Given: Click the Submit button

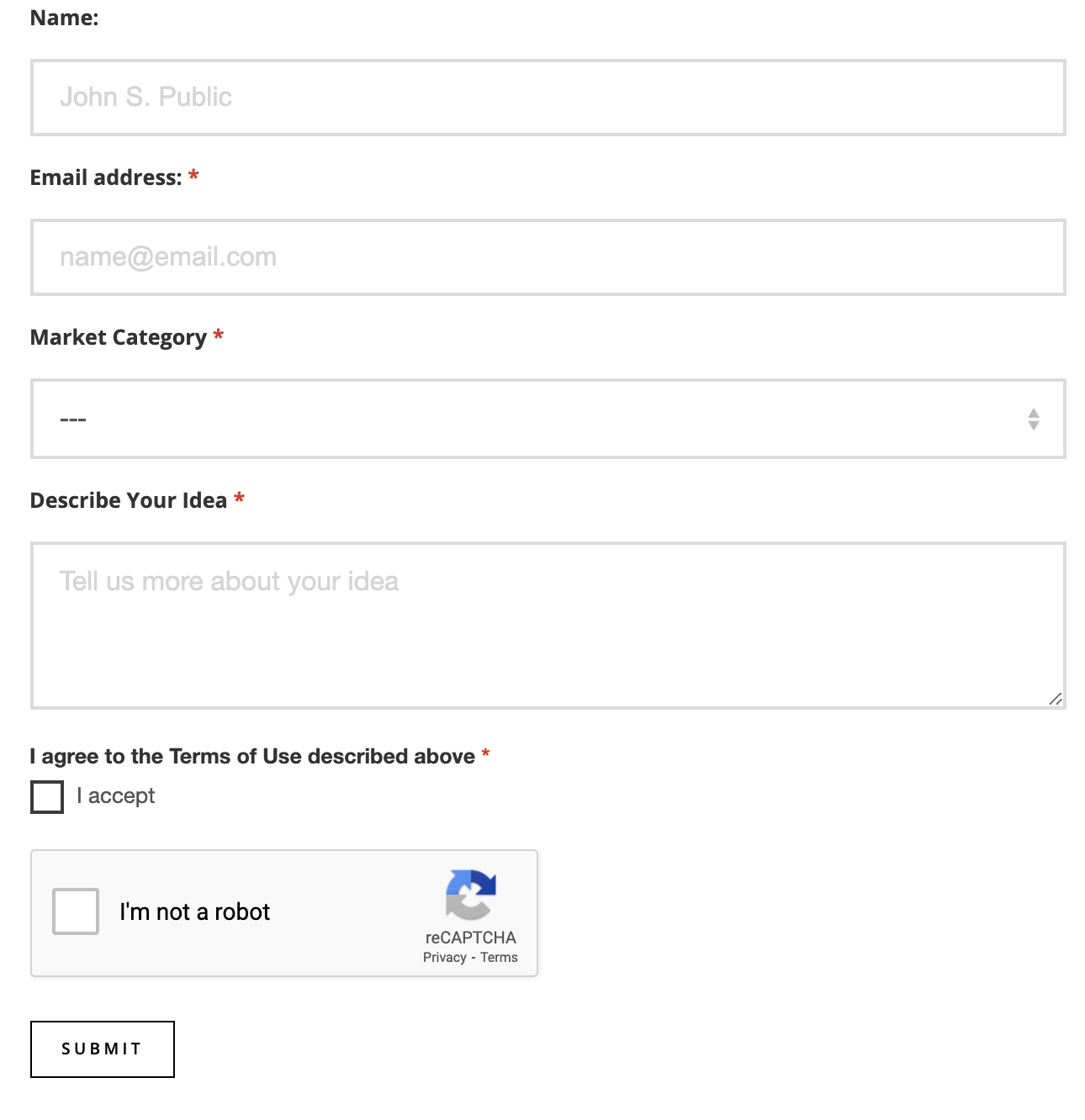Looking at the screenshot, I should pos(102,1049).
